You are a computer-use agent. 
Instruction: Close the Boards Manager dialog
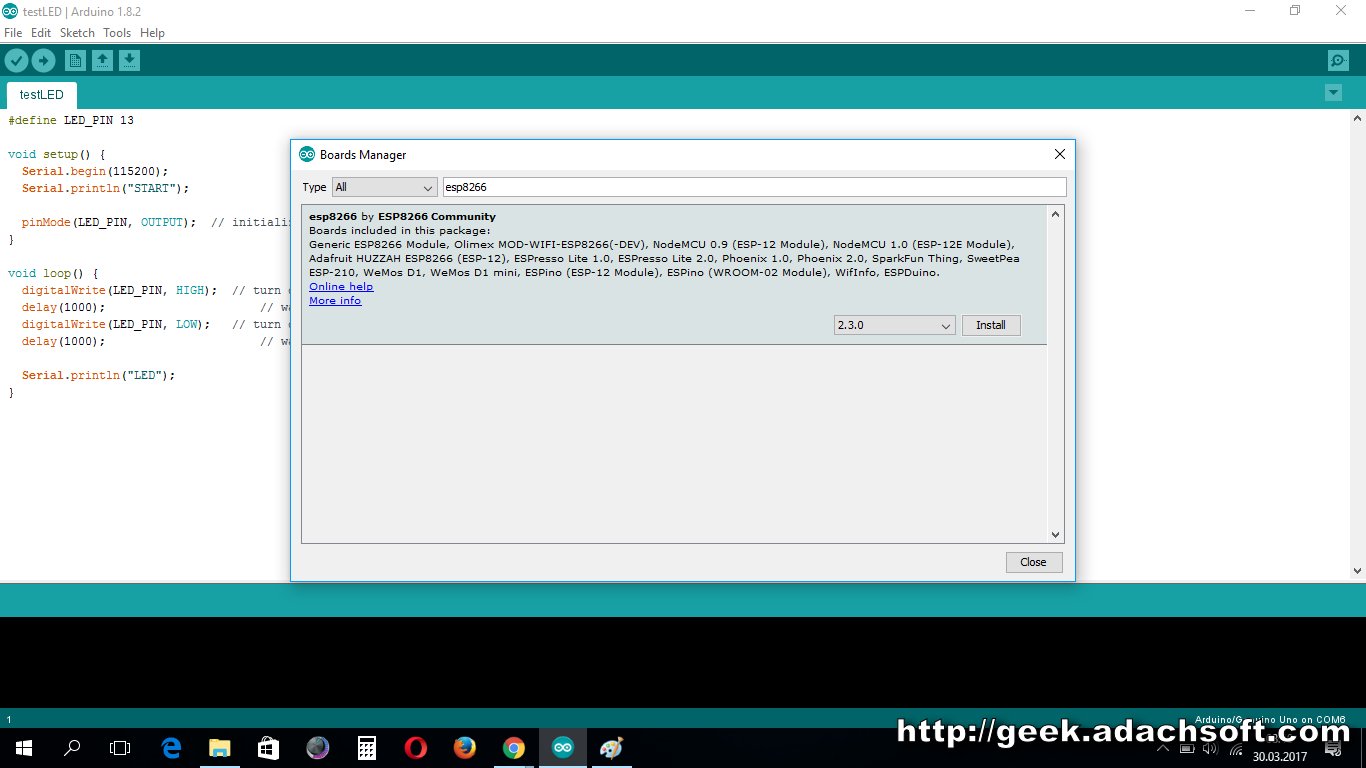click(1033, 562)
